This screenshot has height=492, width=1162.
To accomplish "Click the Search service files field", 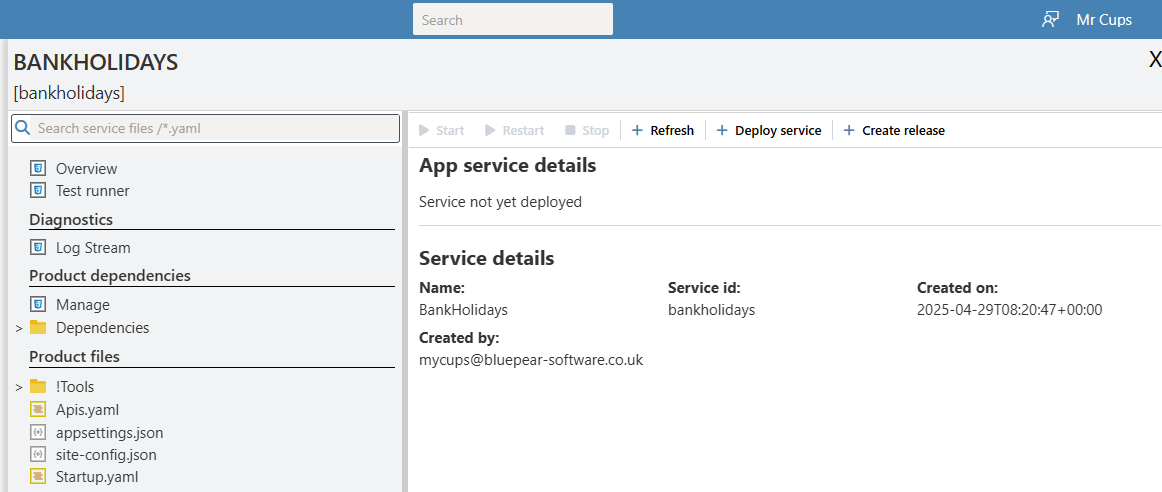I will click(205, 128).
